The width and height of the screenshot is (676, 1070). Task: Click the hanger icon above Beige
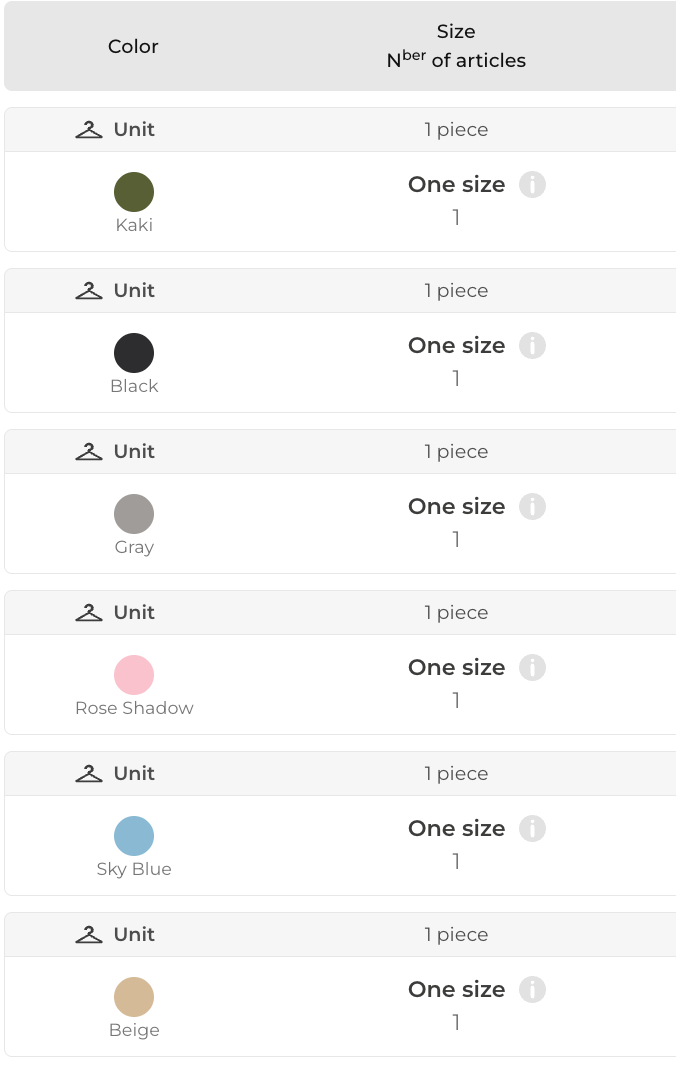89,935
